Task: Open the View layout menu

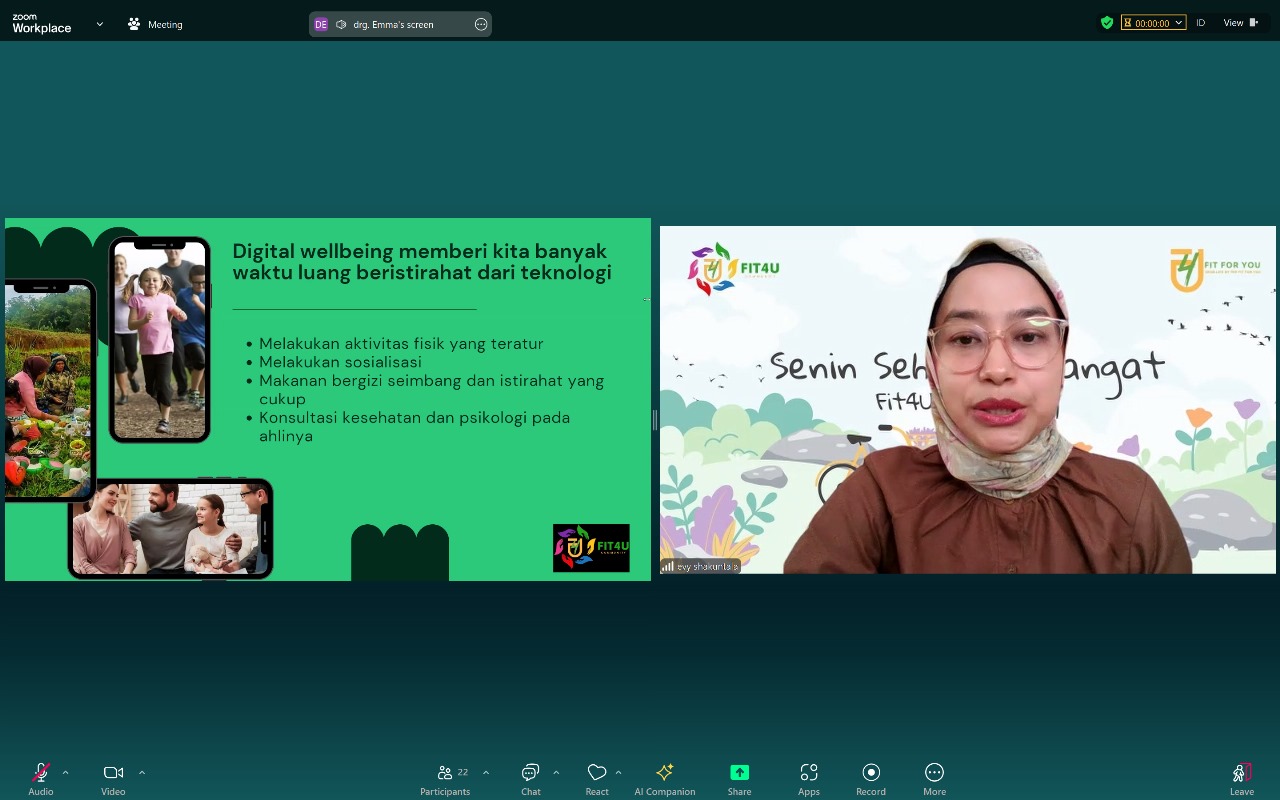Action: 1240,23
